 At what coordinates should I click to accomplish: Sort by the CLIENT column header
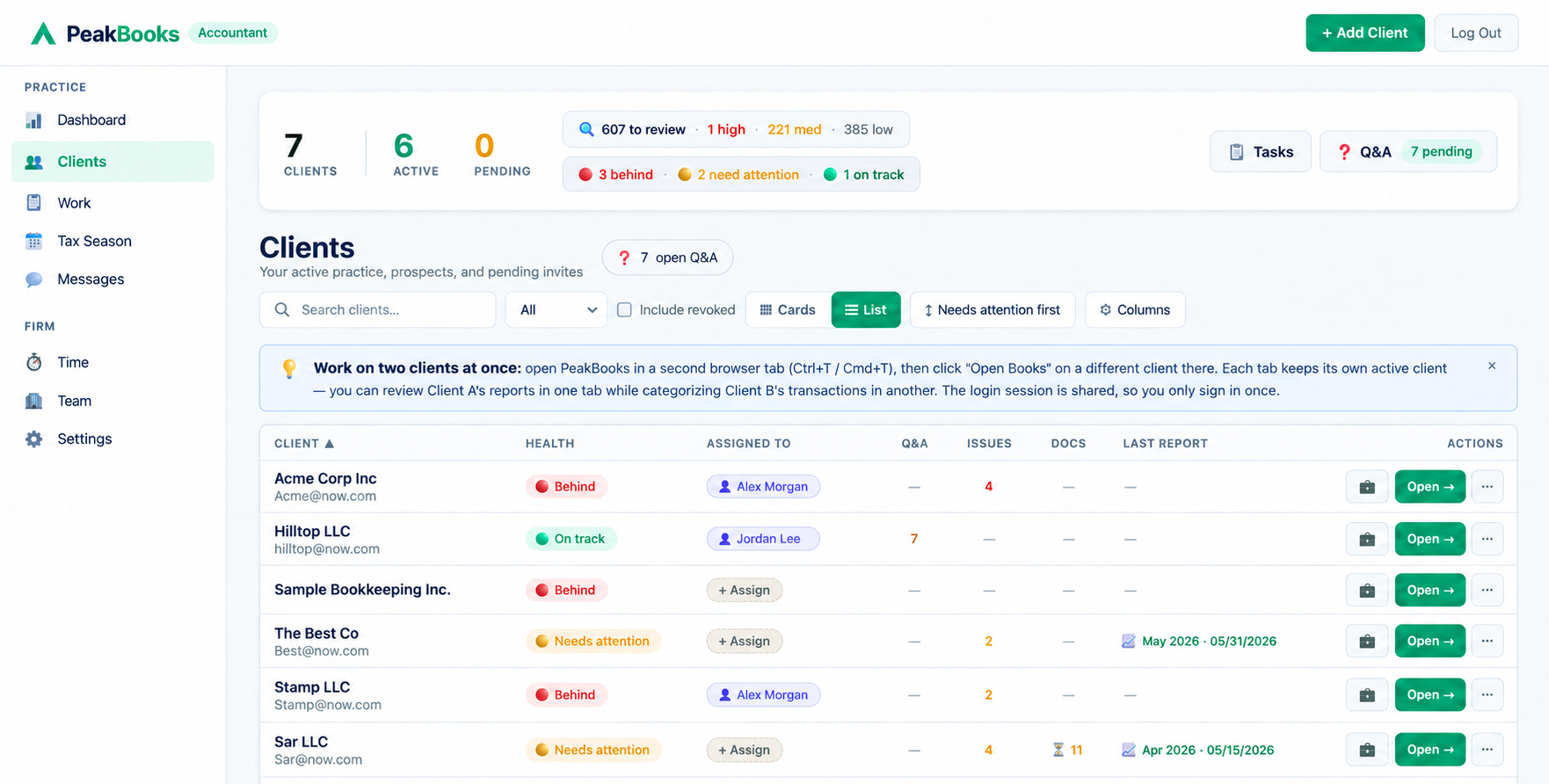[304, 444]
